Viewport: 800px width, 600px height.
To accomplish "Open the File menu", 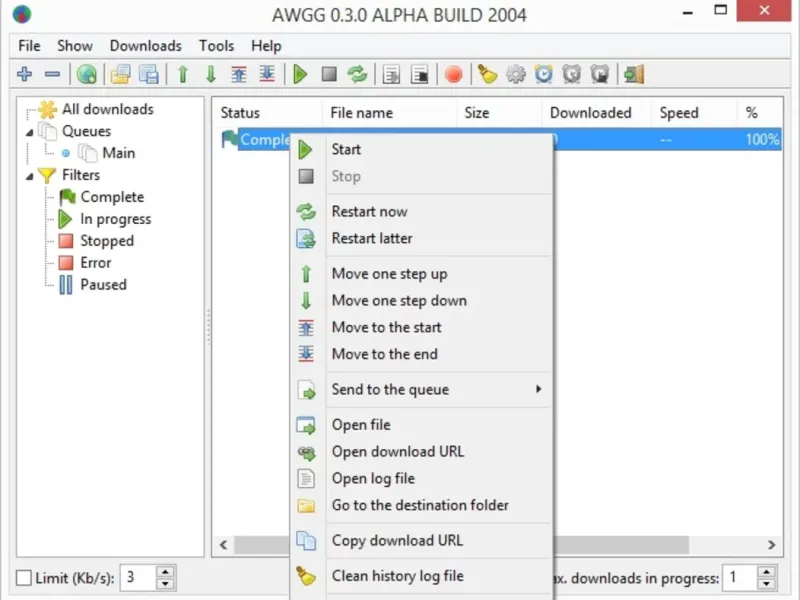I will [29, 46].
